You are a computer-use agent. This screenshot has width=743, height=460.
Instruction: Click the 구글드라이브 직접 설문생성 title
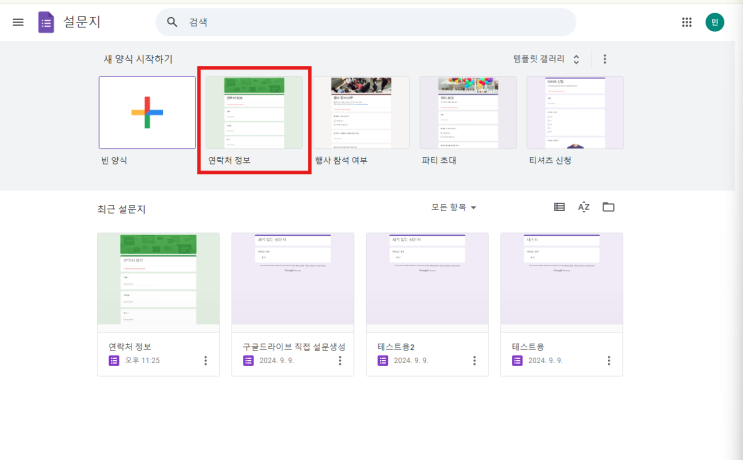(x=294, y=347)
